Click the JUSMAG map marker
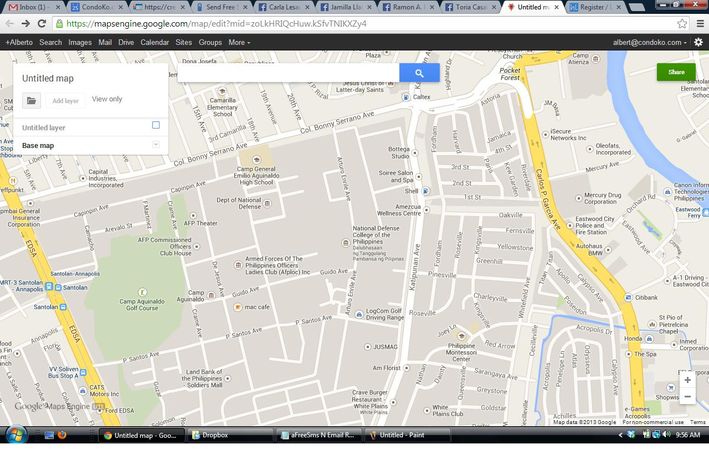709x475 pixels. [368, 347]
